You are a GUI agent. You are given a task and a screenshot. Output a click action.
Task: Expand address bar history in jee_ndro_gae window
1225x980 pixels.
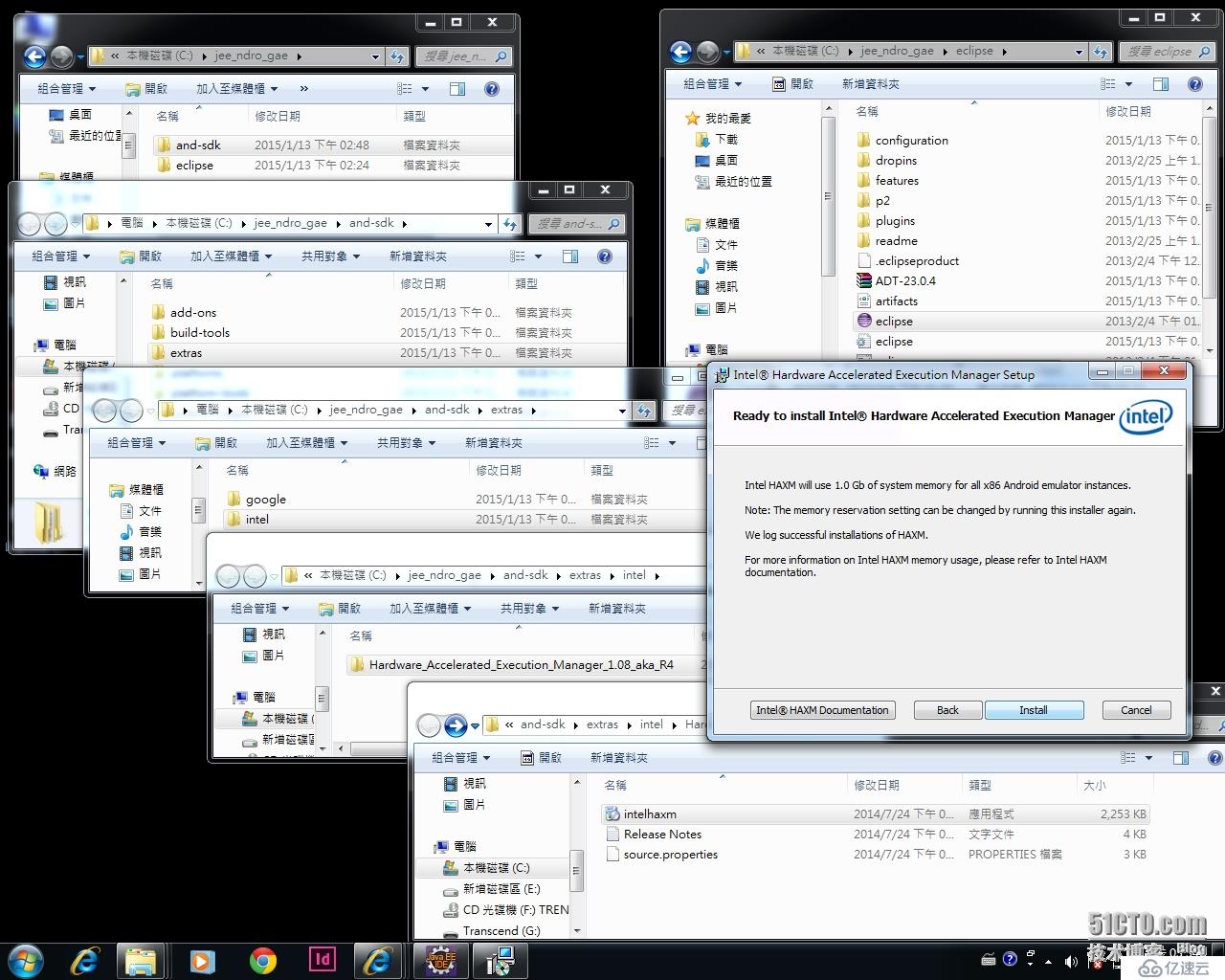pos(376,56)
